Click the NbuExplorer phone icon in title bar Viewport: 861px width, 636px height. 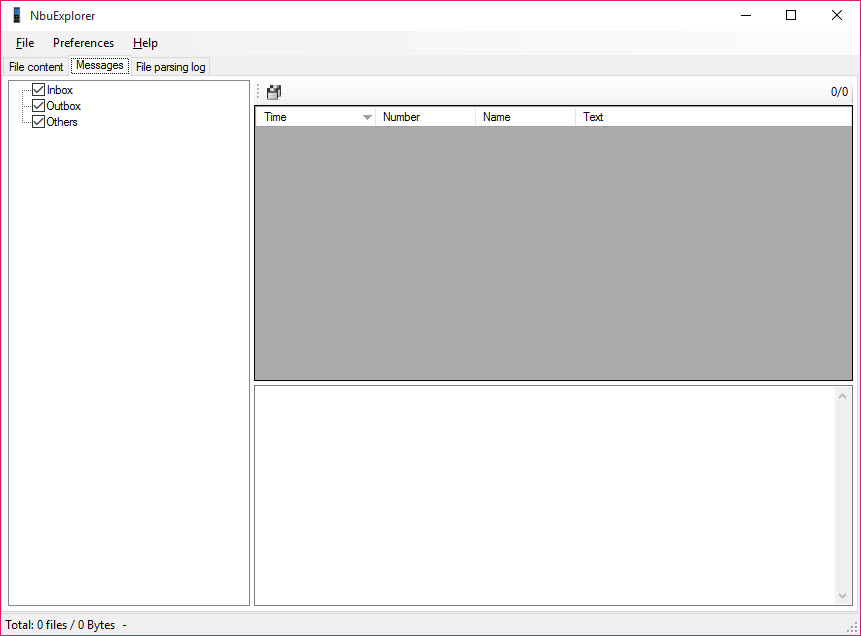(17, 15)
